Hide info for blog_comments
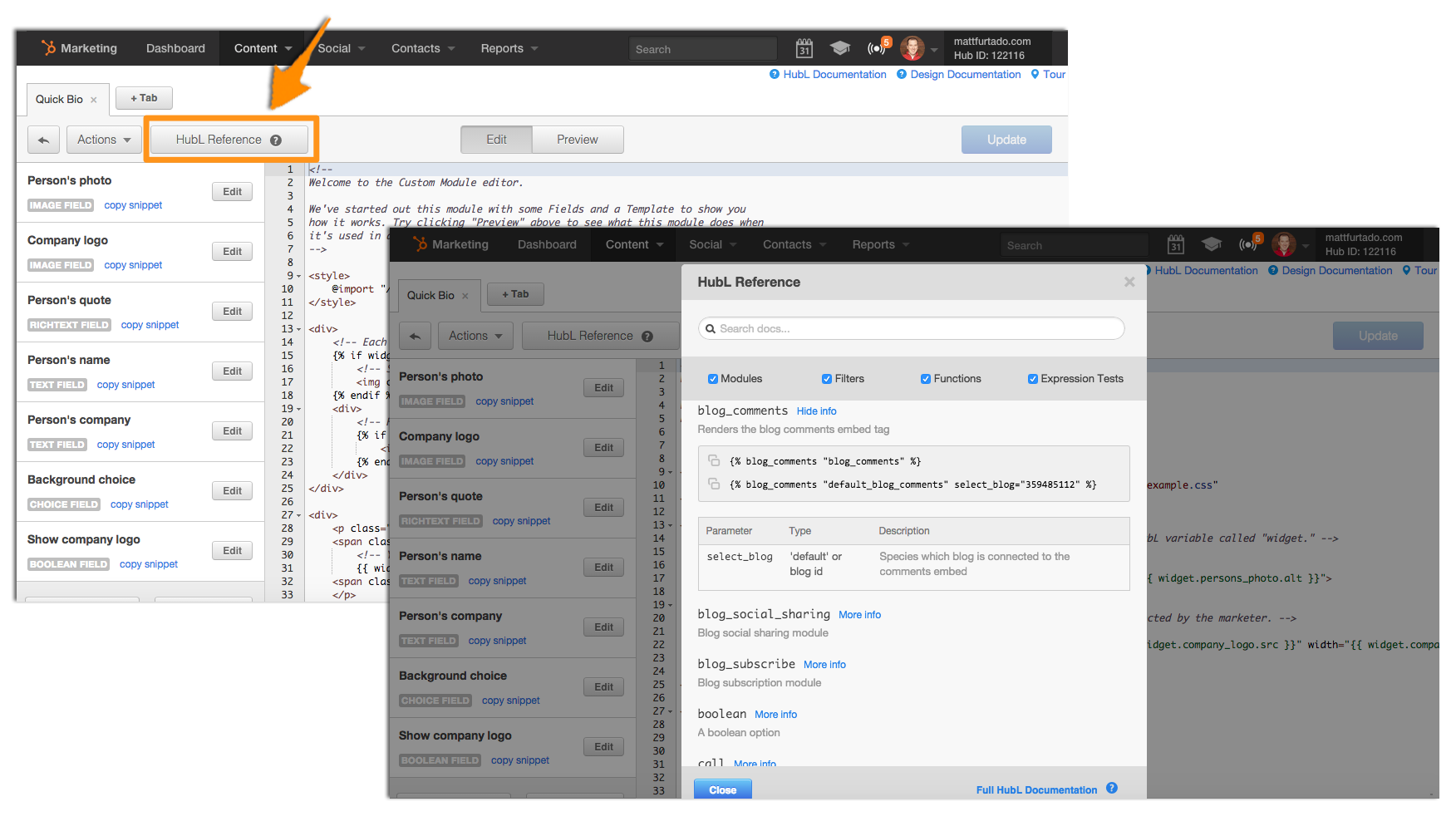The image size is (1456, 831). tap(816, 411)
